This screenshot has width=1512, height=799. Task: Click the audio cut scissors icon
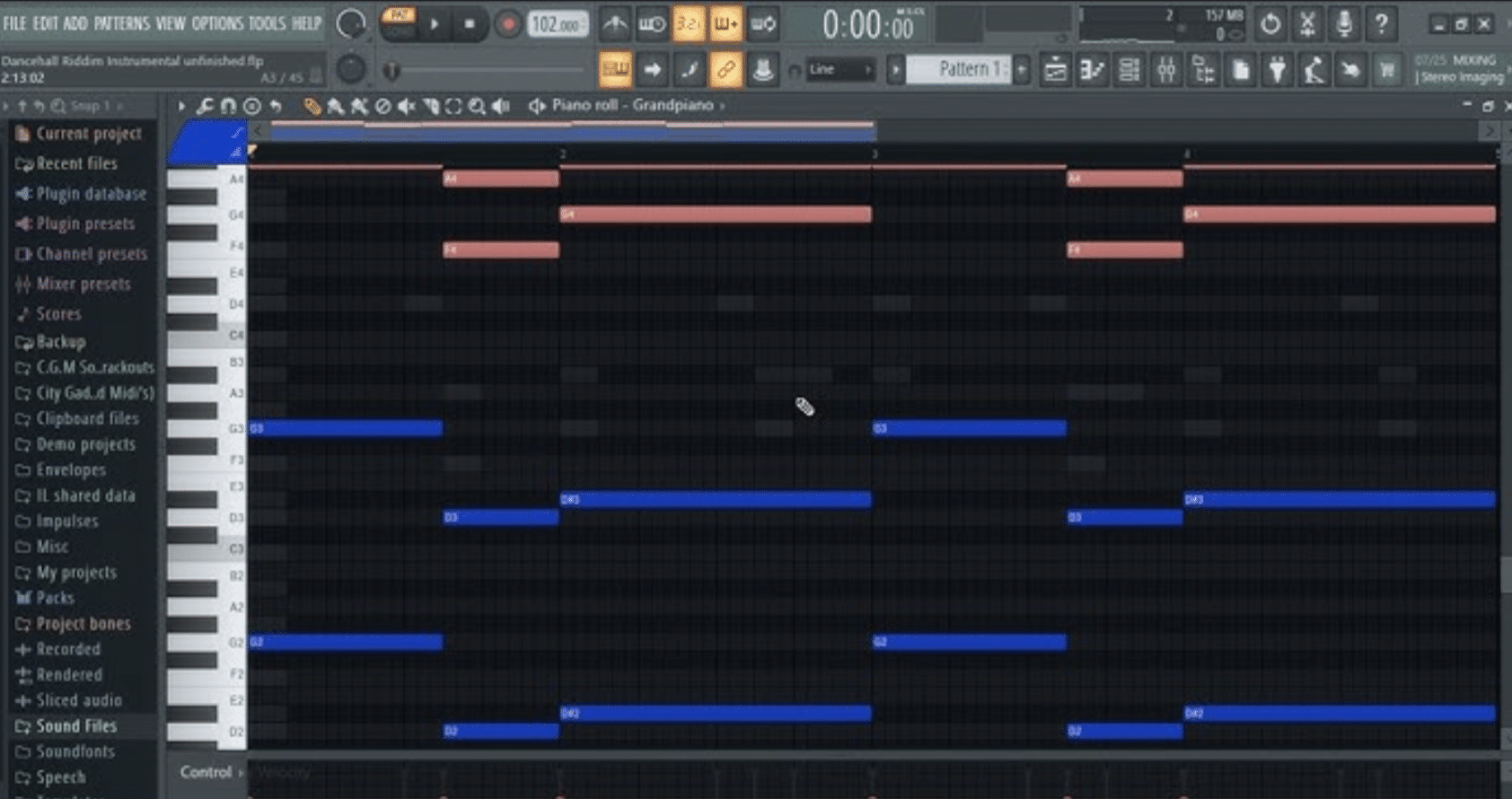1307,23
